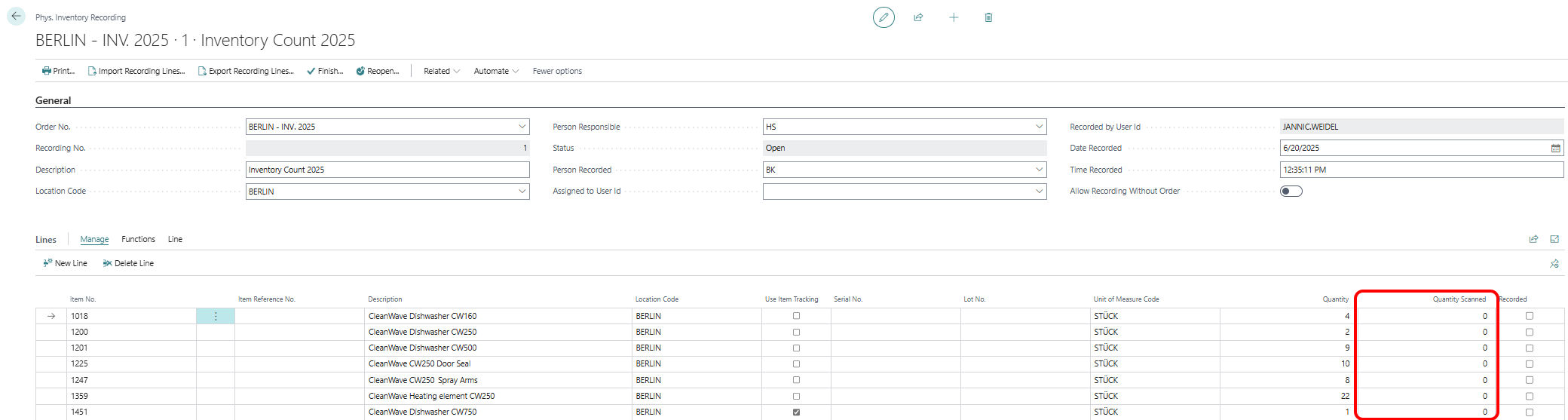Toggle Allow Recording Without Order switch
Image resolution: width=1568 pixels, height=420 pixels.
click(1291, 192)
